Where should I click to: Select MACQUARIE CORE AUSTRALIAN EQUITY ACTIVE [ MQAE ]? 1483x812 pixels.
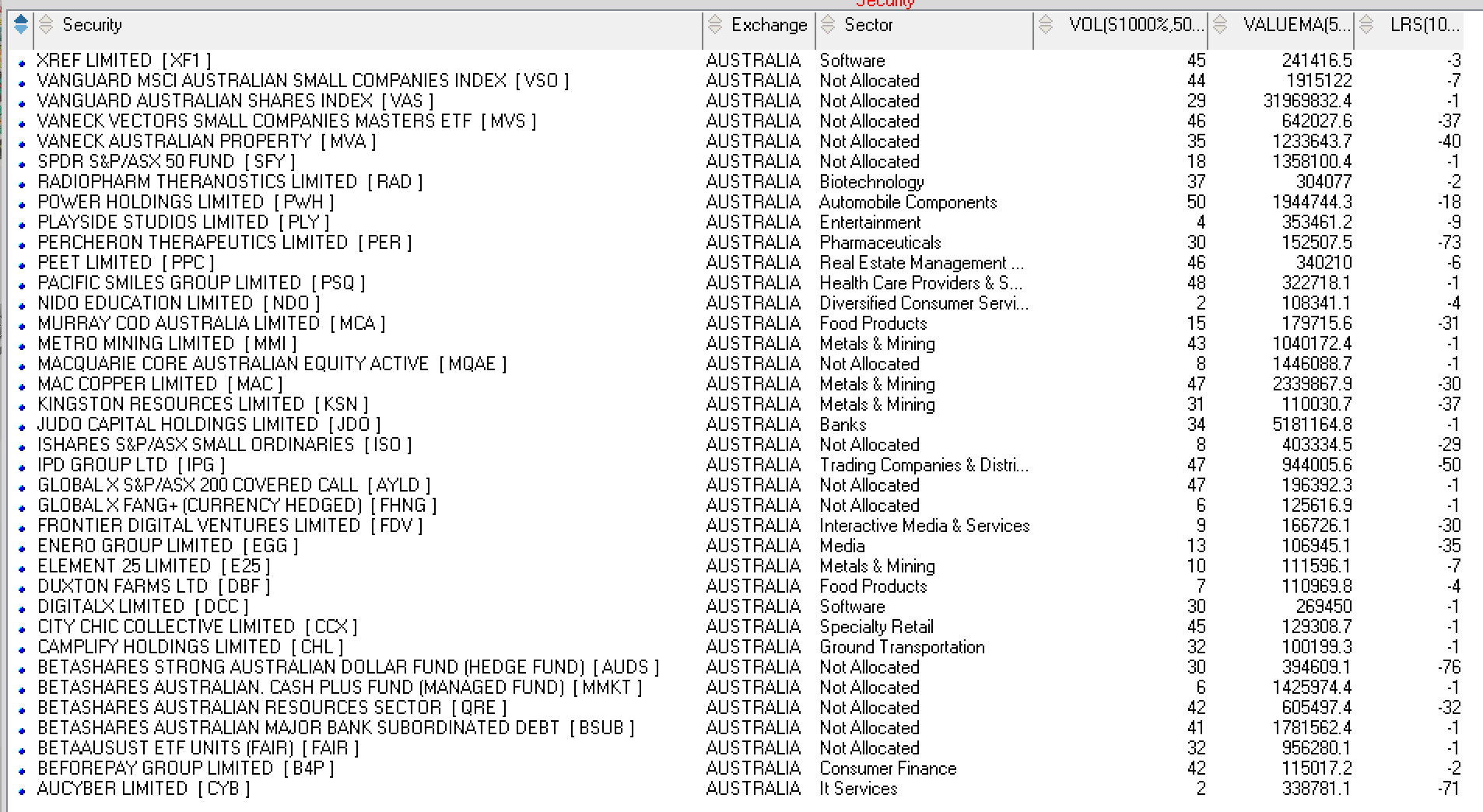pyautogui.click(x=272, y=364)
